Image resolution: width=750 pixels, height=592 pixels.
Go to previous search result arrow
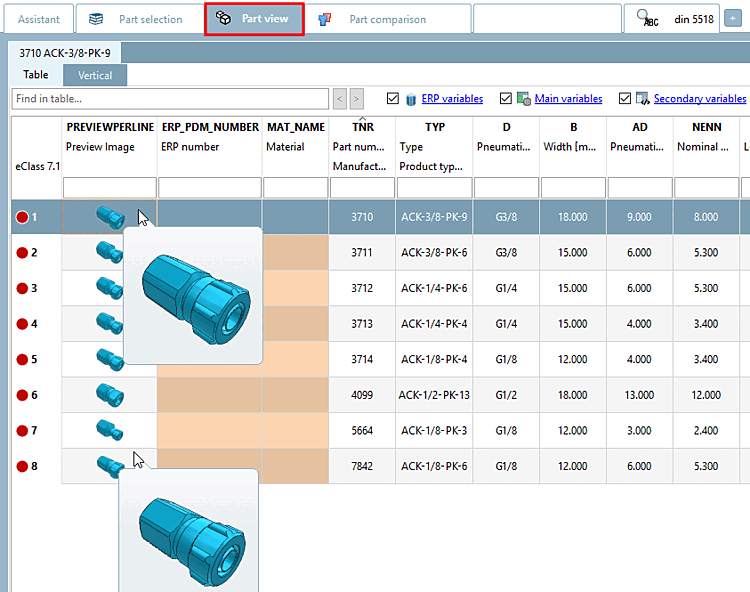tap(340, 99)
